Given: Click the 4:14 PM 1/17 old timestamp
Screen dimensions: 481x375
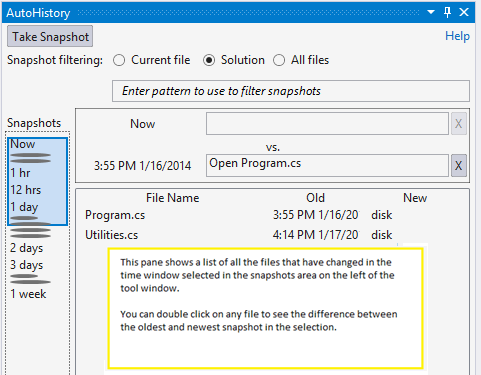Looking at the screenshot, I should click(x=315, y=235).
